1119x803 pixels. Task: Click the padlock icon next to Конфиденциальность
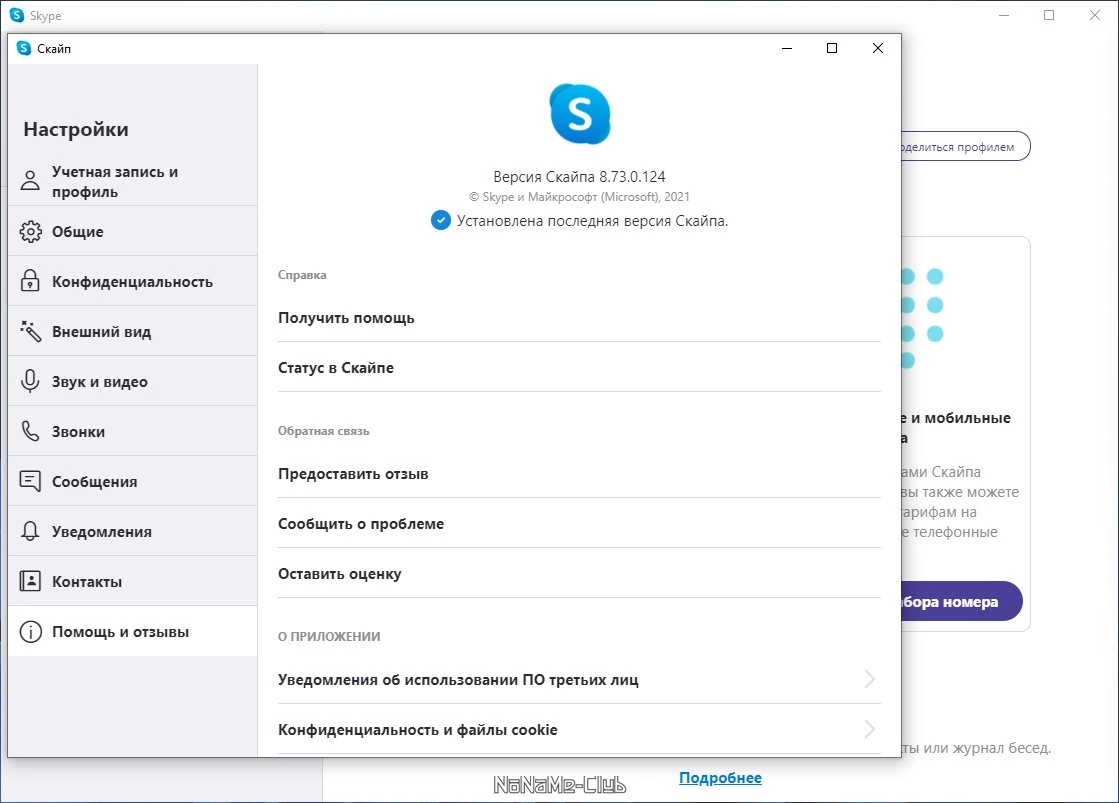pyautogui.click(x=30, y=281)
